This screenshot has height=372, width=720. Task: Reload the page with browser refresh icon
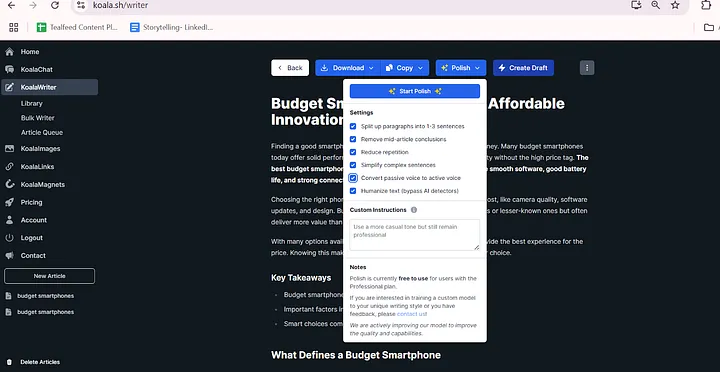[55, 5]
